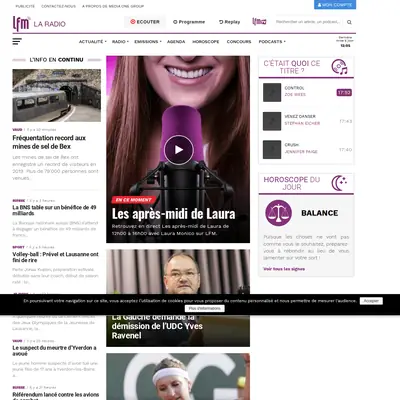Image resolution: width=400 pixels, height=400 pixels.
Task: Read Fréquentation record aux mines de sel article
Action: pos(49,142)
